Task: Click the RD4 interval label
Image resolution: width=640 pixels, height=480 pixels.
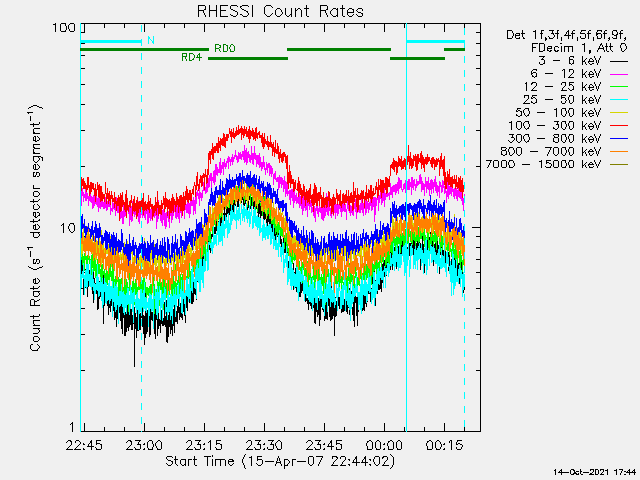Action: 191,58
